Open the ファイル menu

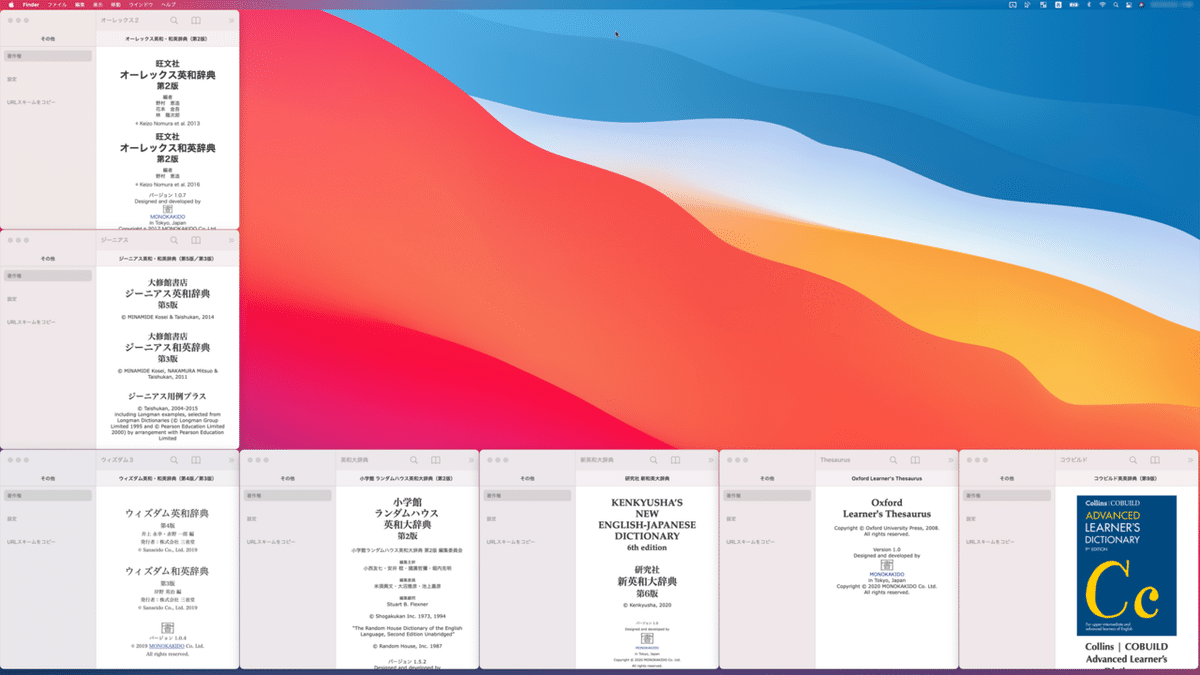[57, 5]
